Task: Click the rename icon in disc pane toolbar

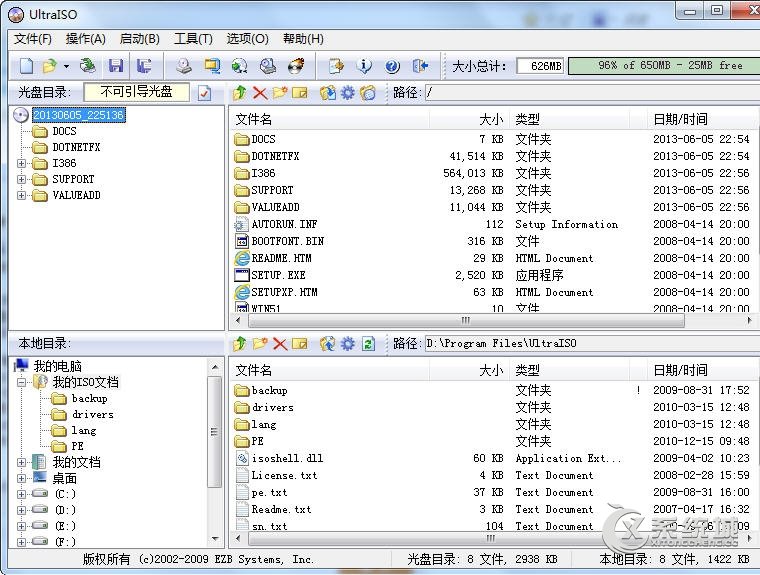Action: (x=300, y=93)
